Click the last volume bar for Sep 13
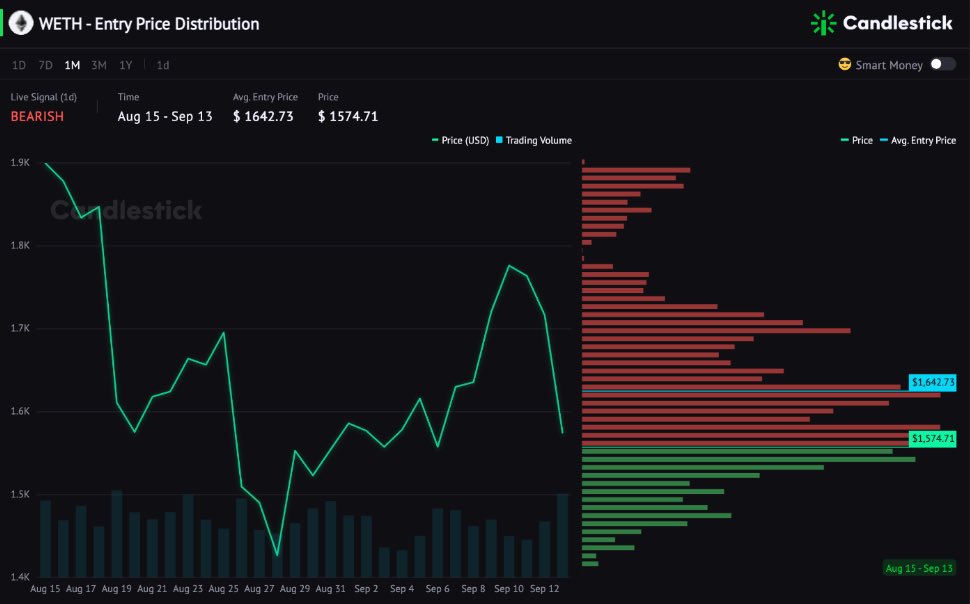 pos(562,535)
